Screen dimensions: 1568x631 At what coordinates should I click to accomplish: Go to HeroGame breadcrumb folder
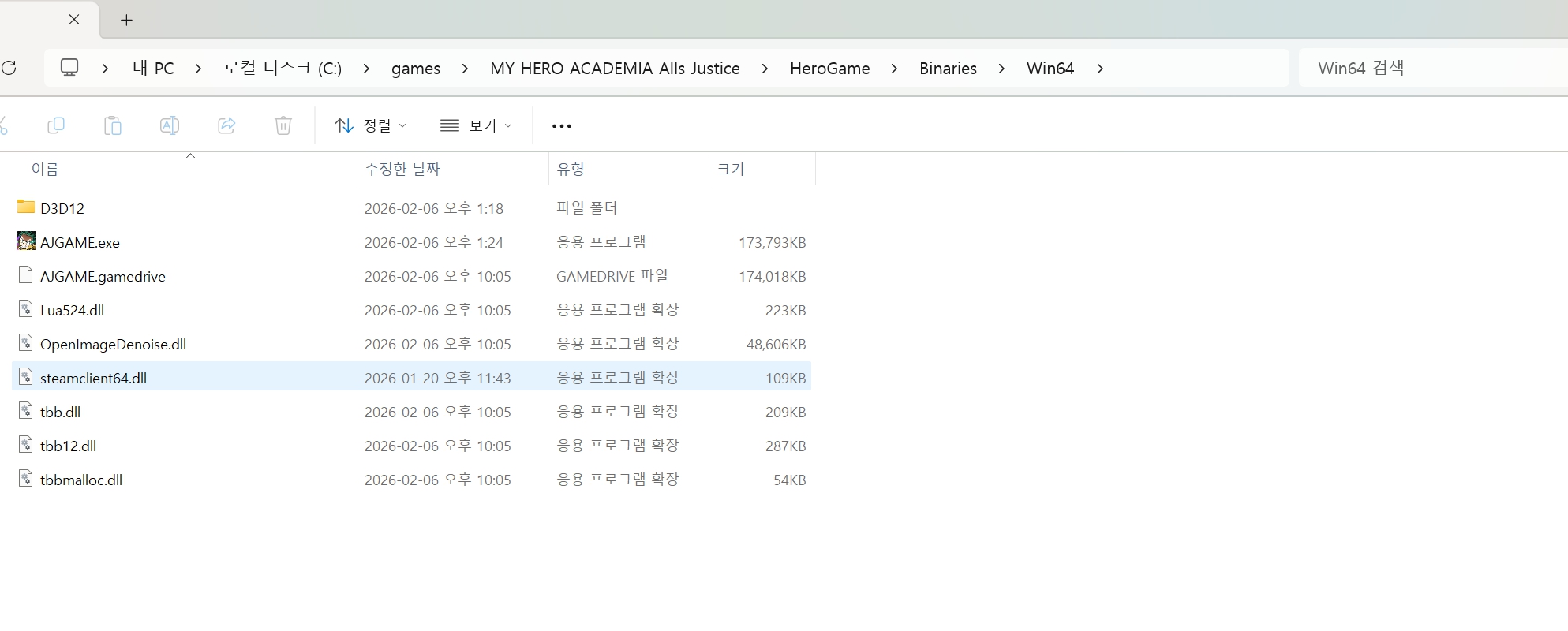click(x=829, y=69)
